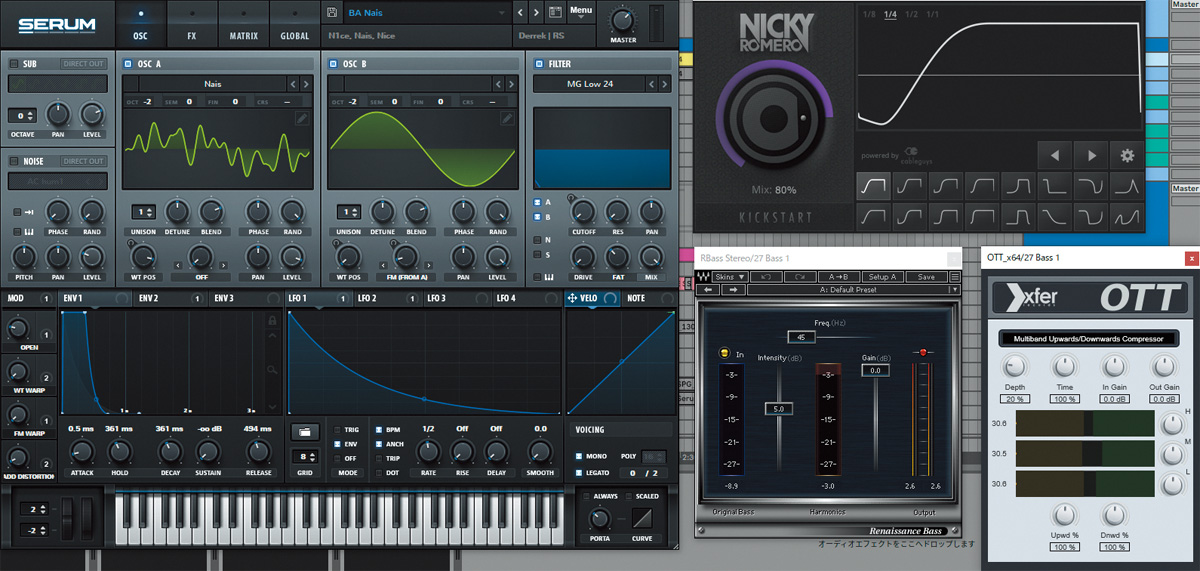Go to the next Serum preset

536,12
